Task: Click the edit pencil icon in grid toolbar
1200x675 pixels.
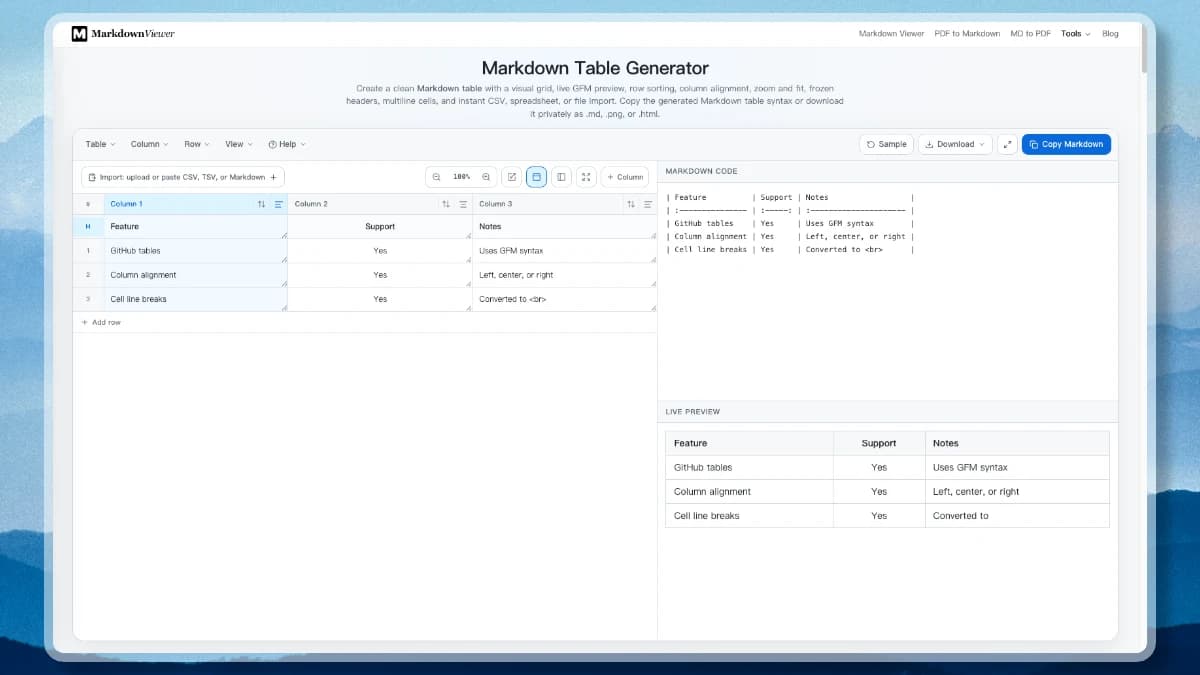Action: point(511,177)
